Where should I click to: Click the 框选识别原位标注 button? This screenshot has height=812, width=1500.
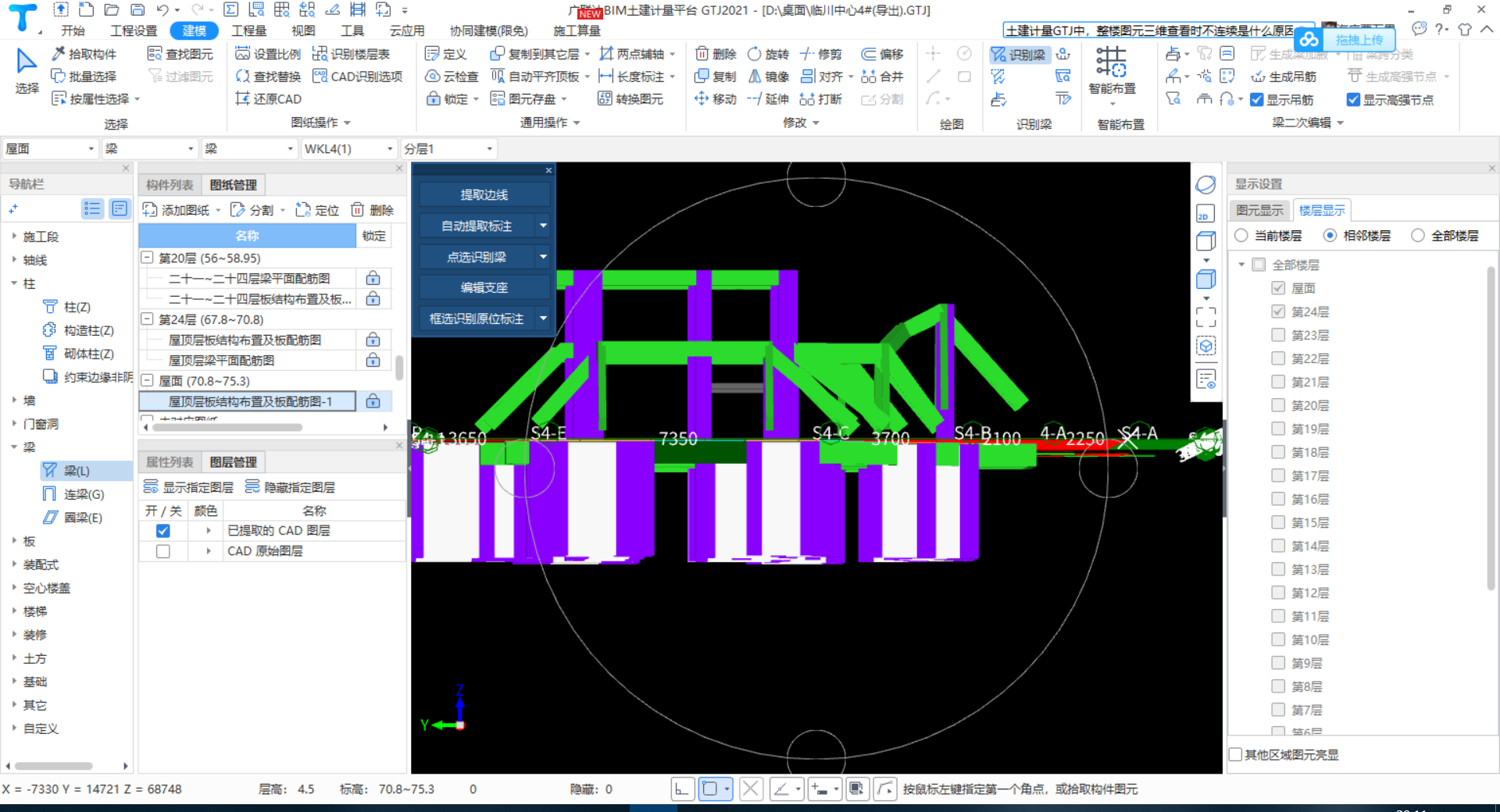[x=477, y=319]
